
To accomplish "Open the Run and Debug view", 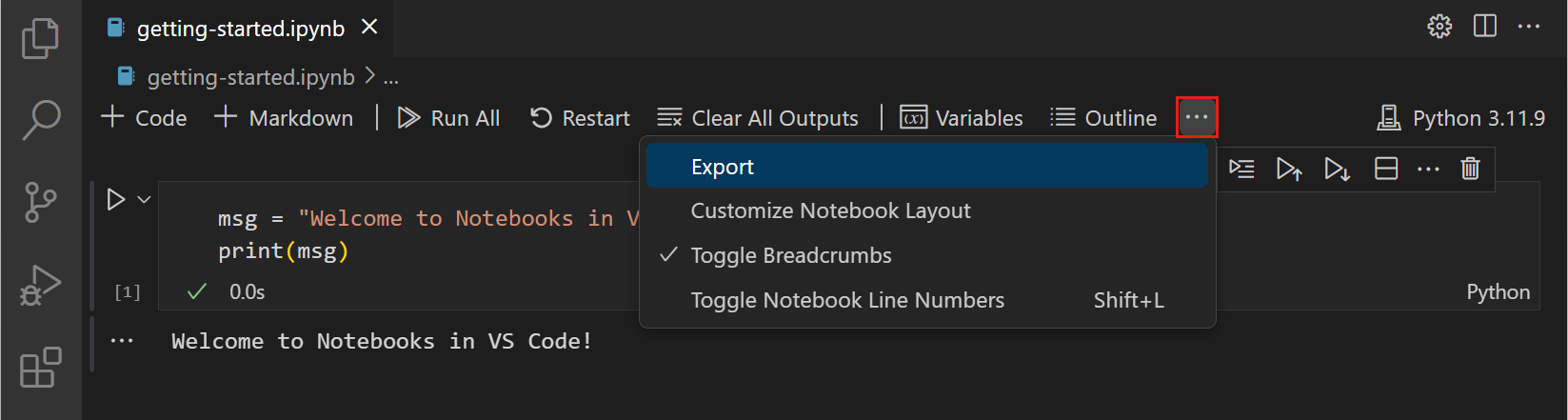I will 40,285.
